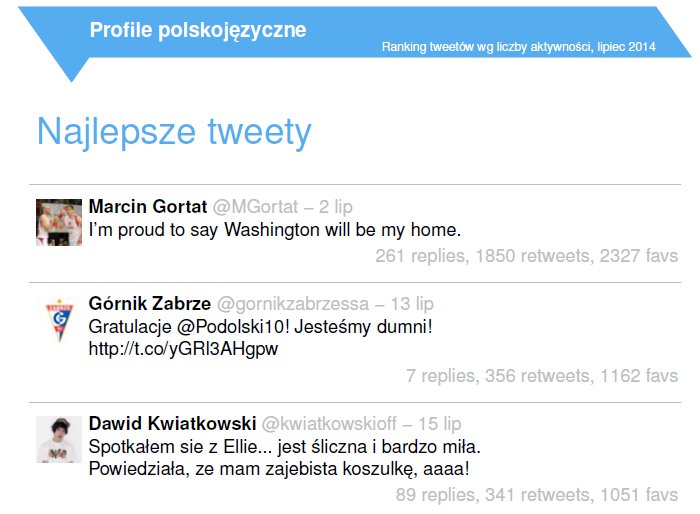The height and width of the screenshot is (514, 700).
Task: Click the @MGortat handle
Action: (255, 207)
